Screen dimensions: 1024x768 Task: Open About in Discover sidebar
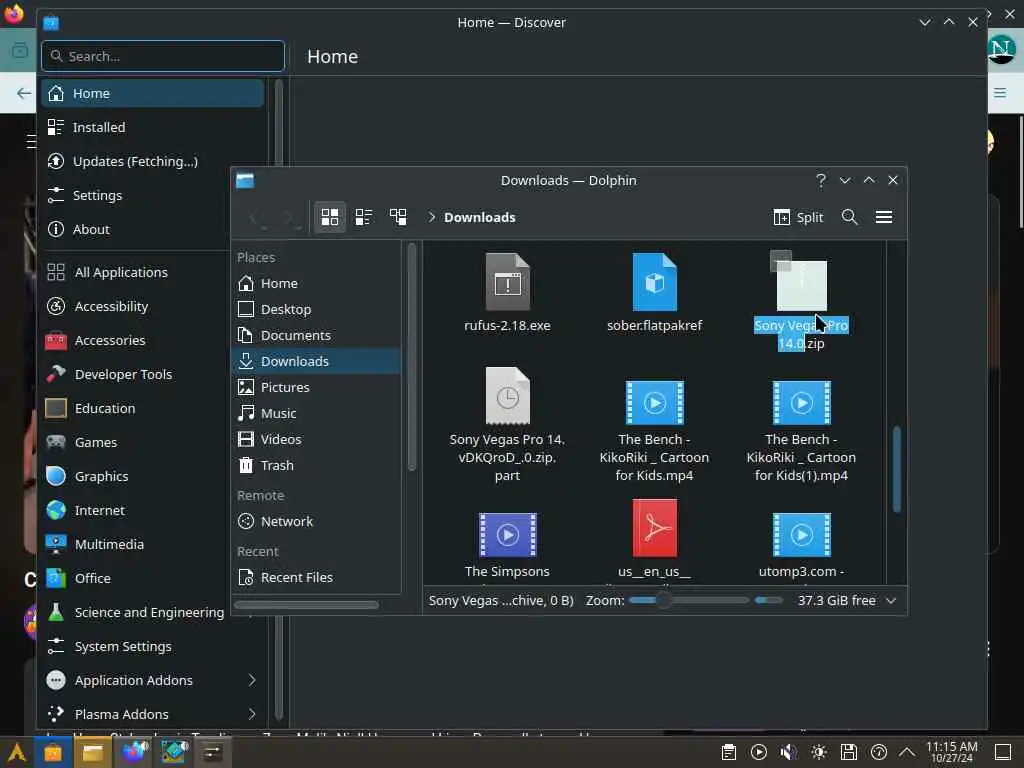click(x=136, y=229)
